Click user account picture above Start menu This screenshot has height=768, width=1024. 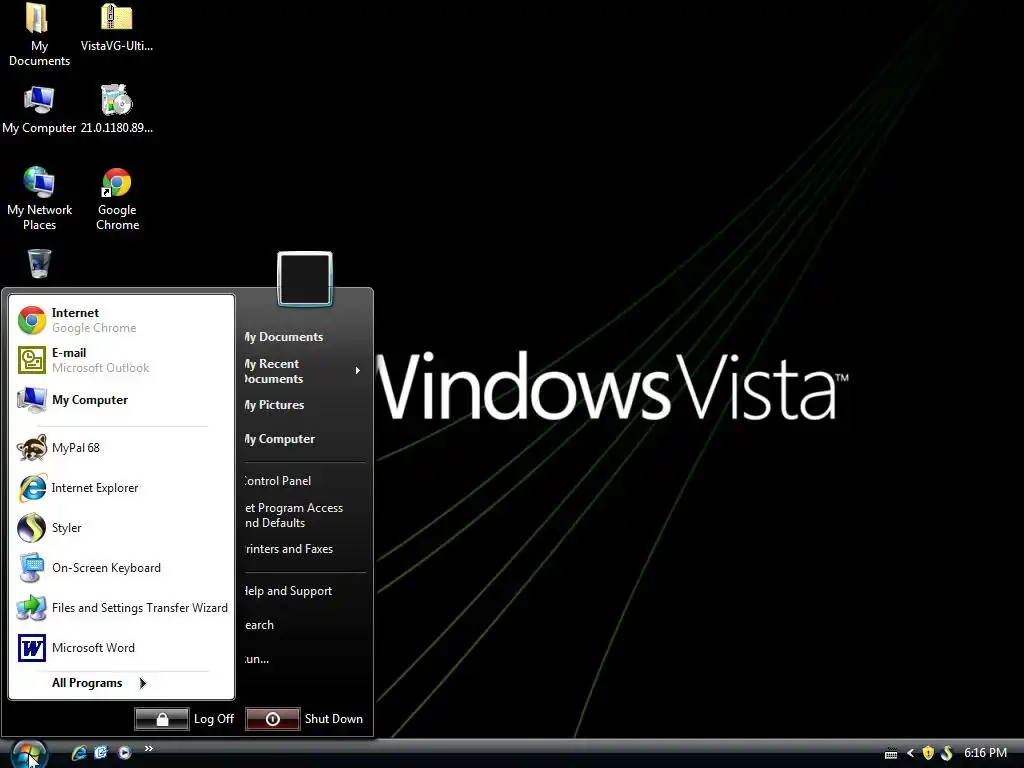305,279
